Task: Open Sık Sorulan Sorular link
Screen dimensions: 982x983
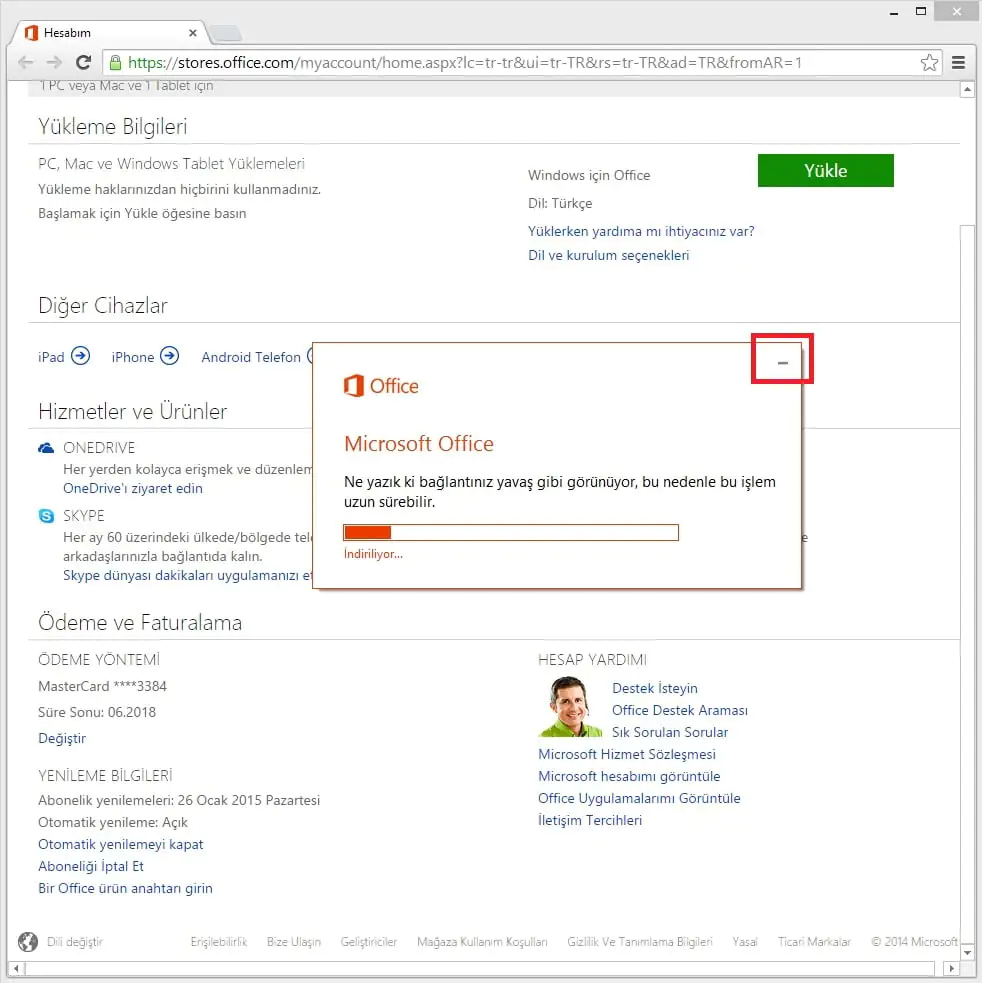Action: pos(670,732)
